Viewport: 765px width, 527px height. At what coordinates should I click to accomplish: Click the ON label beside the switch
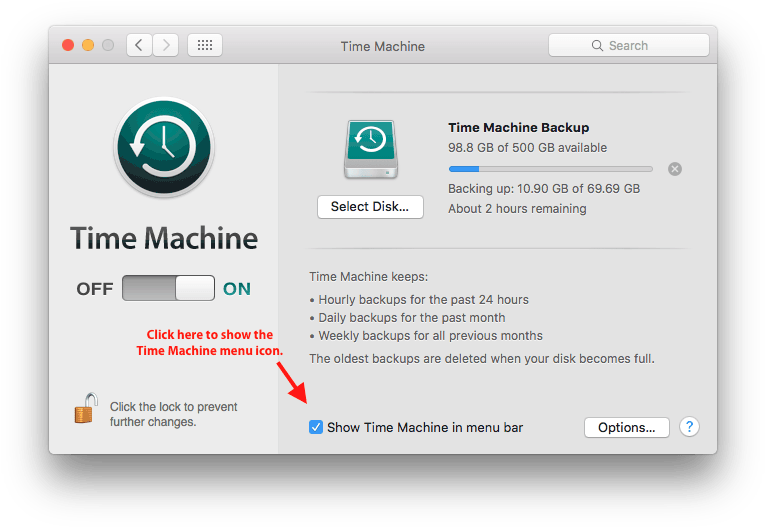coord(237,289)
